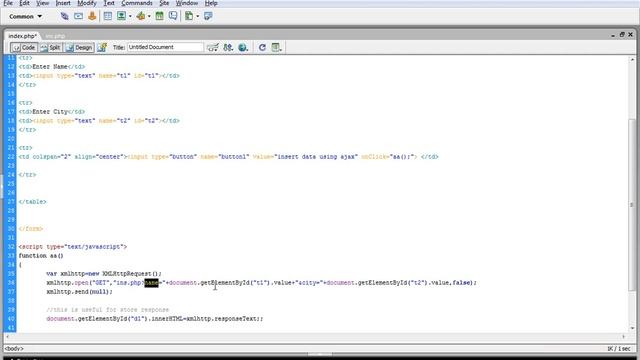Restore down the document window
Screen dimensions: 640x360
click(x=622, y=35)
